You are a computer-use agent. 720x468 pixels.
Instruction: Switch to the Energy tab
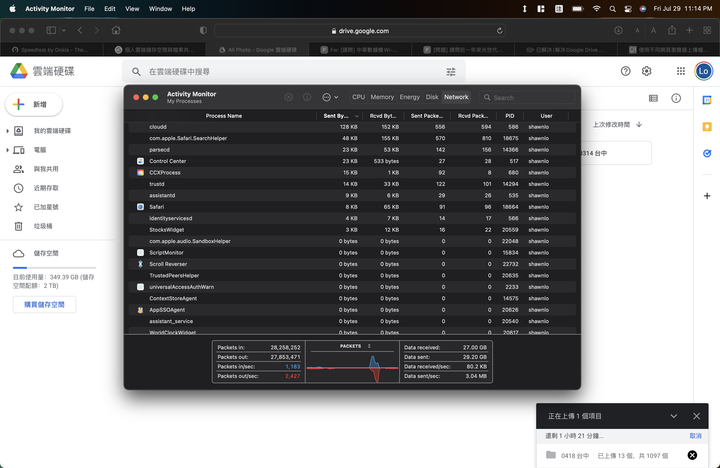[410, 97]
